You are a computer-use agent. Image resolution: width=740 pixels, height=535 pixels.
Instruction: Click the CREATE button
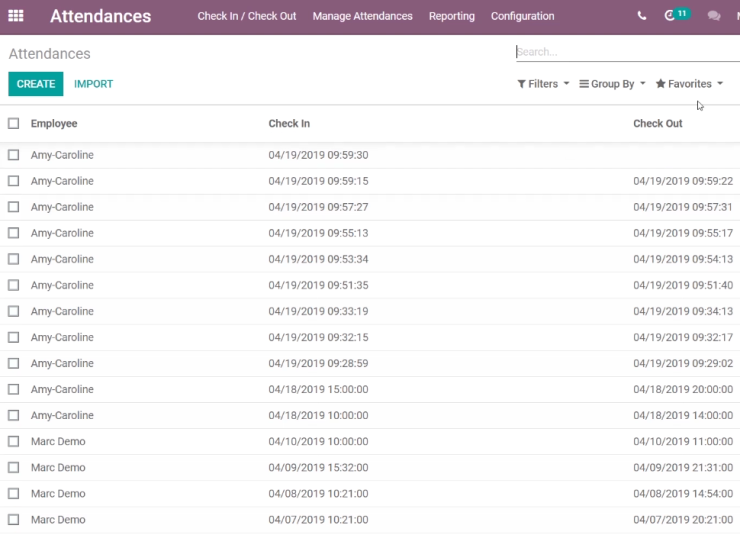(36, 84)
